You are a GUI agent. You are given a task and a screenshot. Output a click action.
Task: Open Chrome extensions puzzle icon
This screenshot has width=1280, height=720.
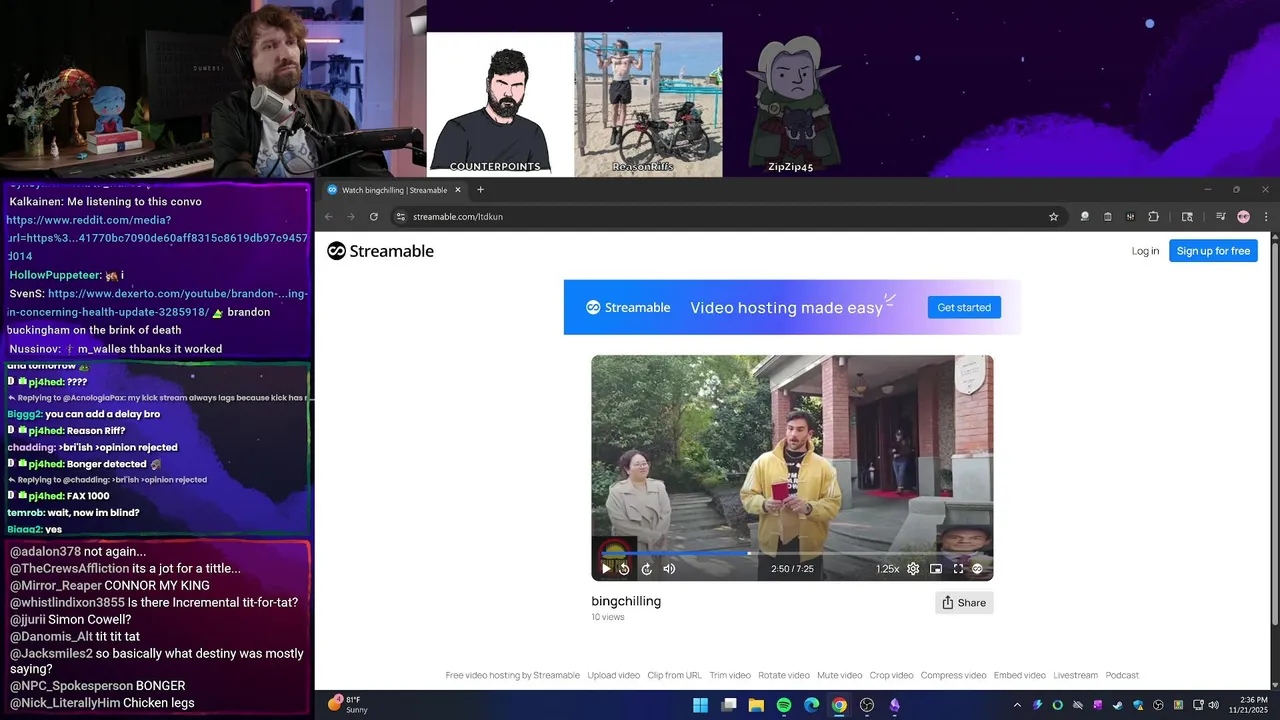1153,217
